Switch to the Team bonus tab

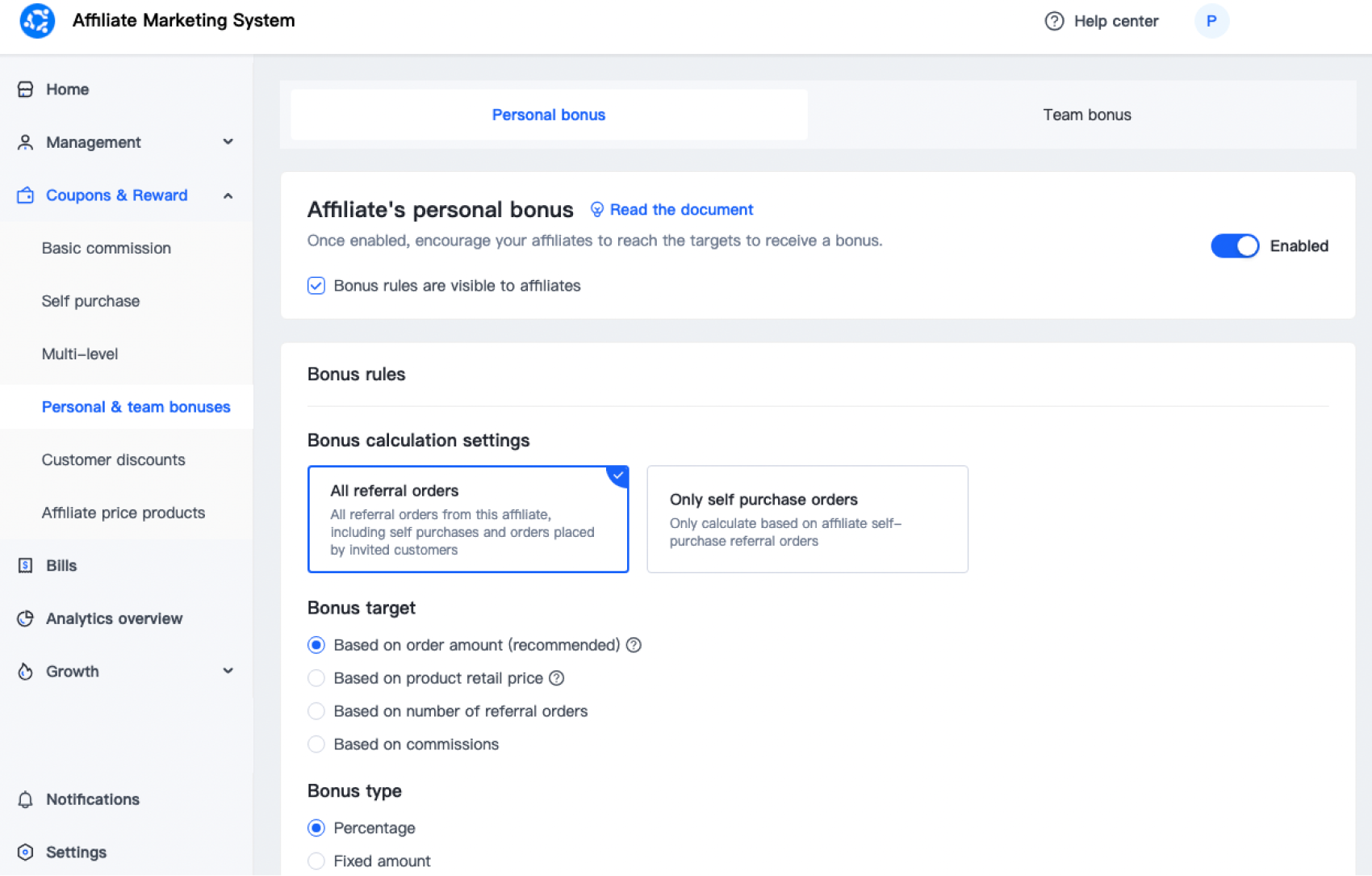click(1086, 115)
